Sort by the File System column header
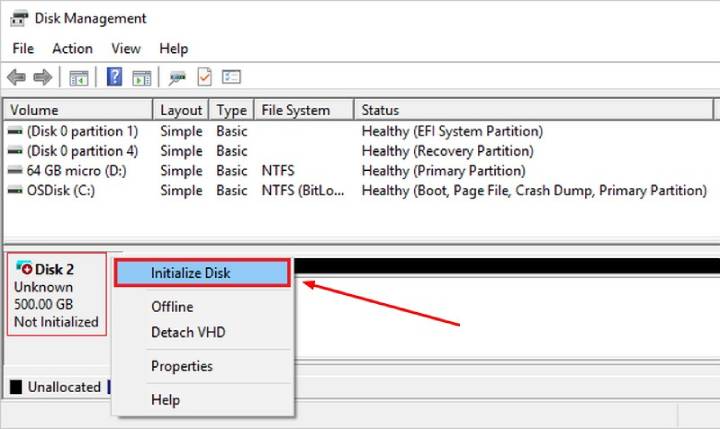720x429 pixels. (x=304, y=110)
